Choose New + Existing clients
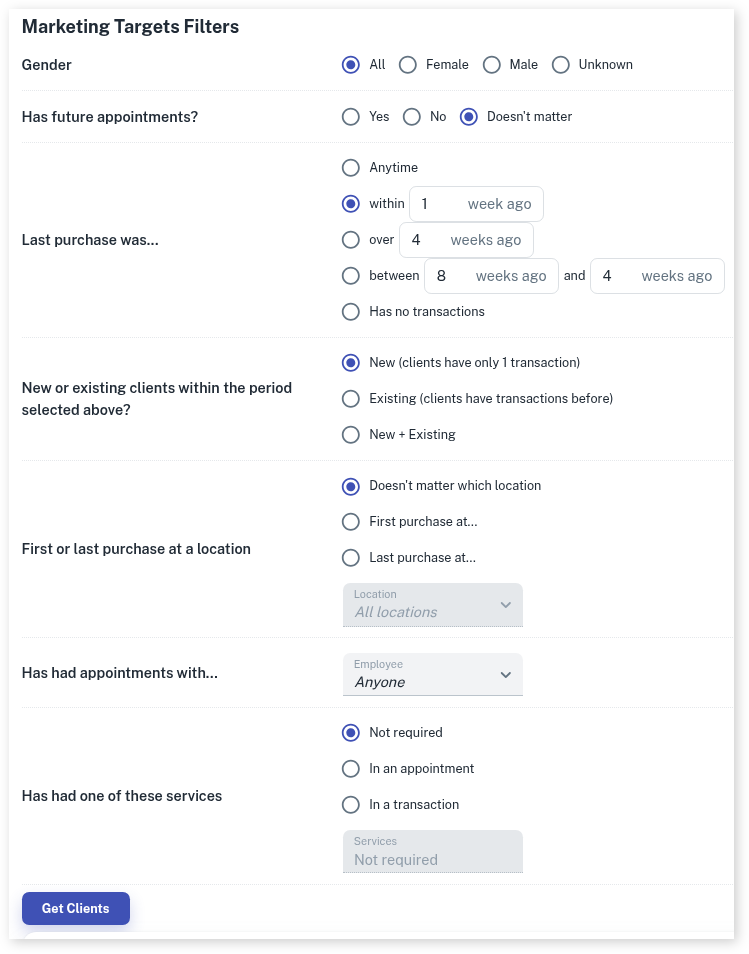Screen dimensions: 749x954 click(351, 435)
